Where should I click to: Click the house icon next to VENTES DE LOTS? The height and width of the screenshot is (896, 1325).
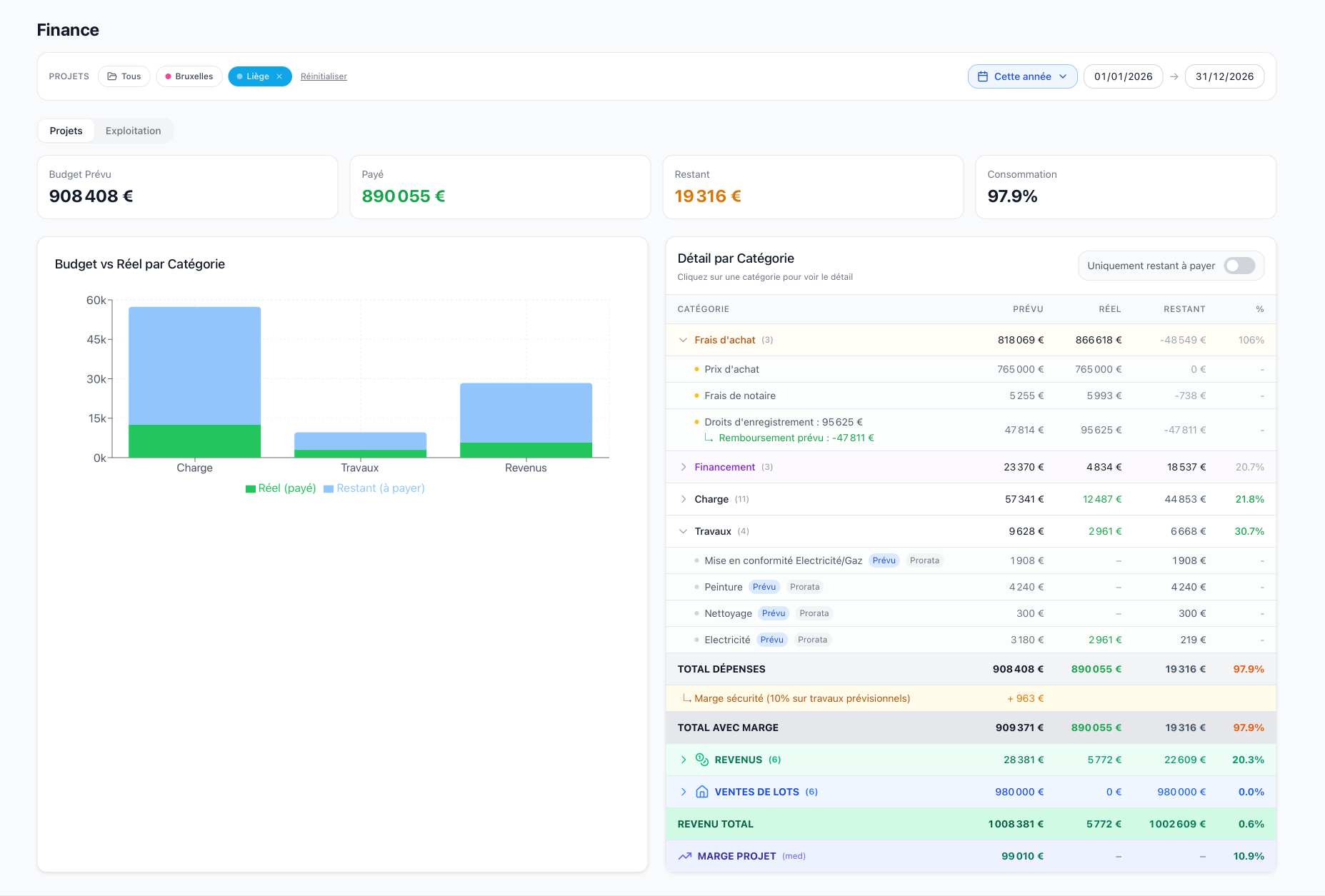(x=702, y=792)
